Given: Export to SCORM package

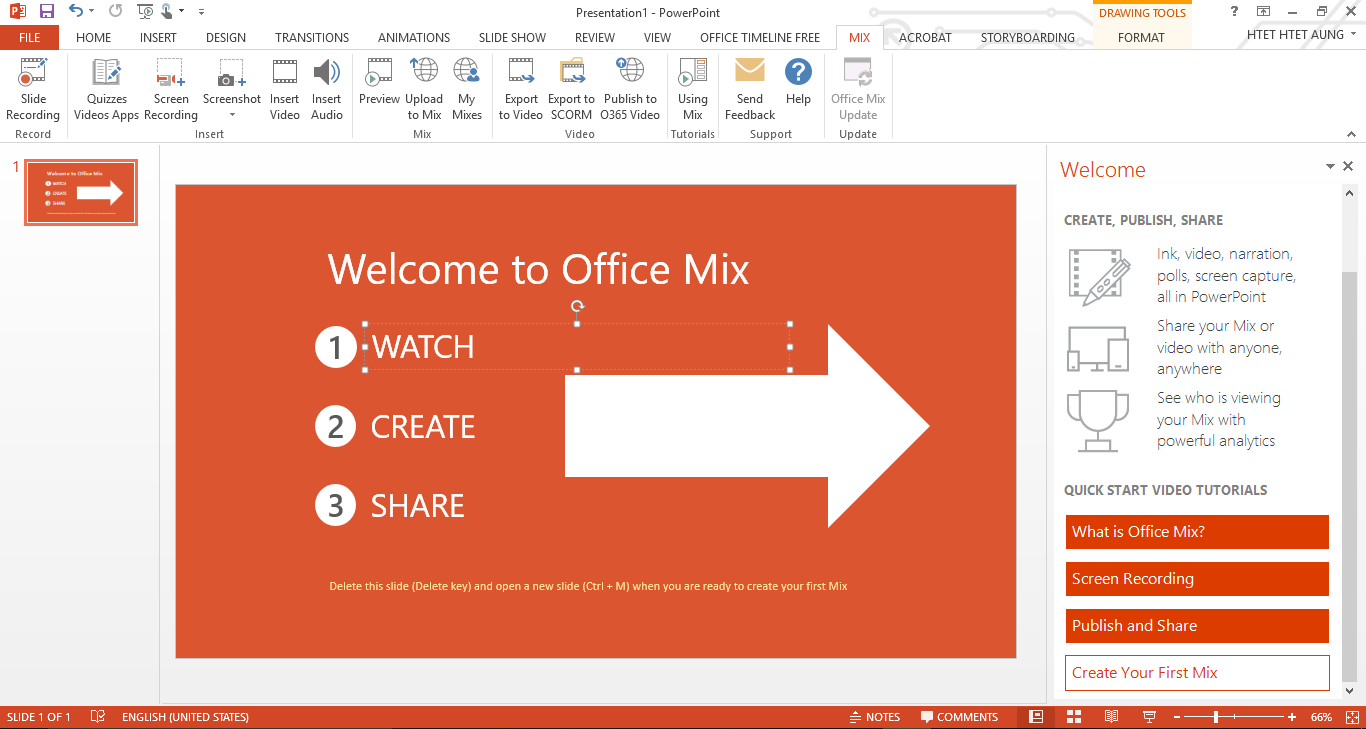Looking at the screenshot, I should 572,89.
